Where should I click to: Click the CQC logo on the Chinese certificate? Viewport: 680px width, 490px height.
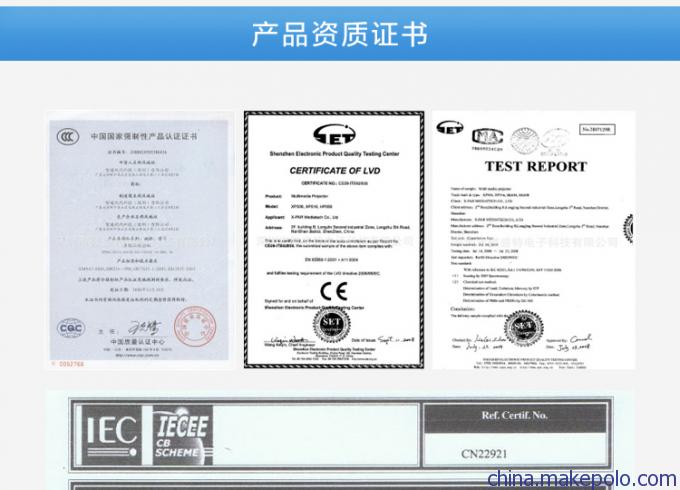click(71, 328)
